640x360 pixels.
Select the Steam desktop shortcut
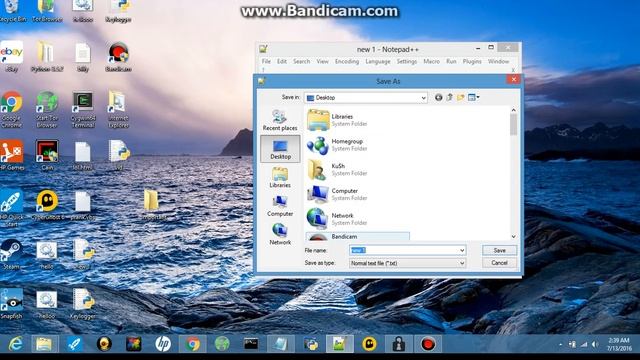click(x=11, y=255)
